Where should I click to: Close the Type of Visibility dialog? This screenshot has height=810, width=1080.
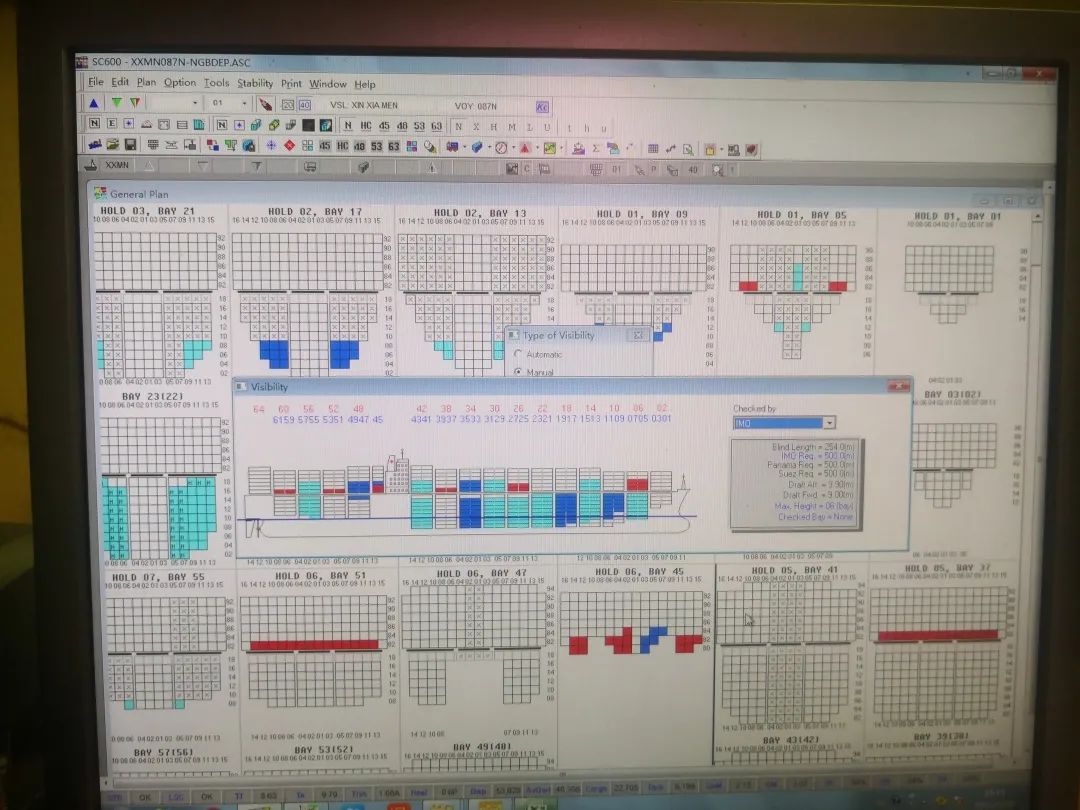point(638,335)
